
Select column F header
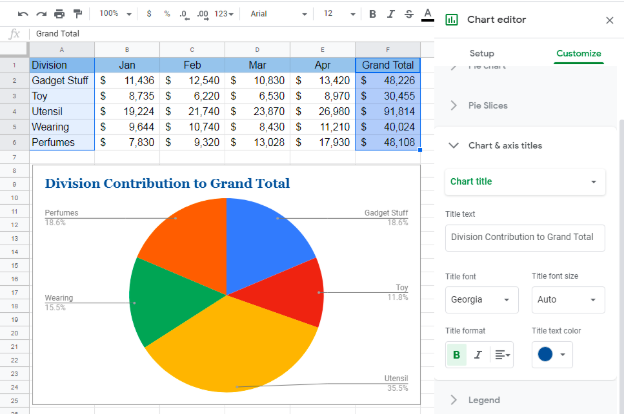388,50
